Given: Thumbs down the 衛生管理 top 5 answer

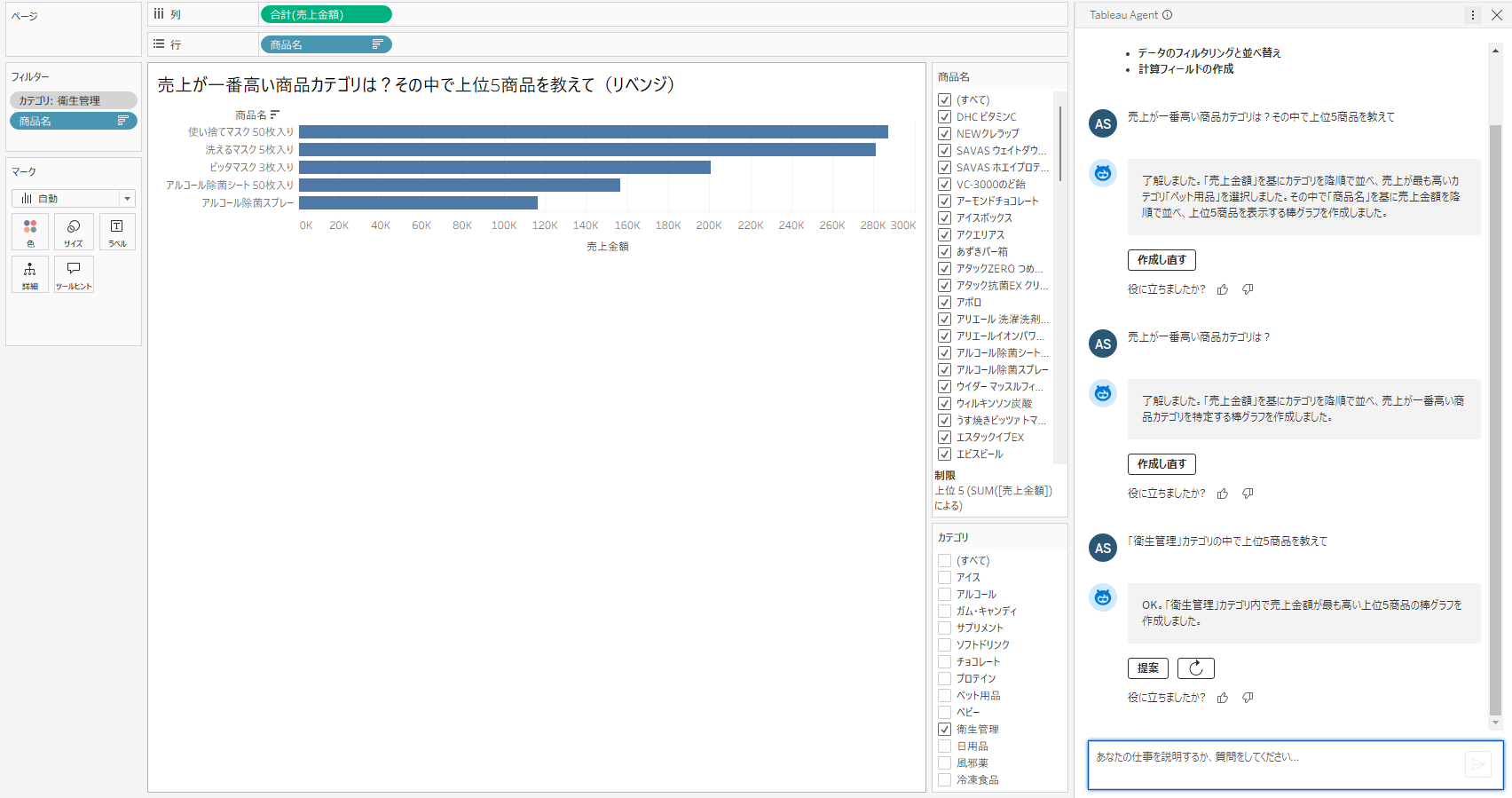Looking at the screenshot, I should [1248, 698].
